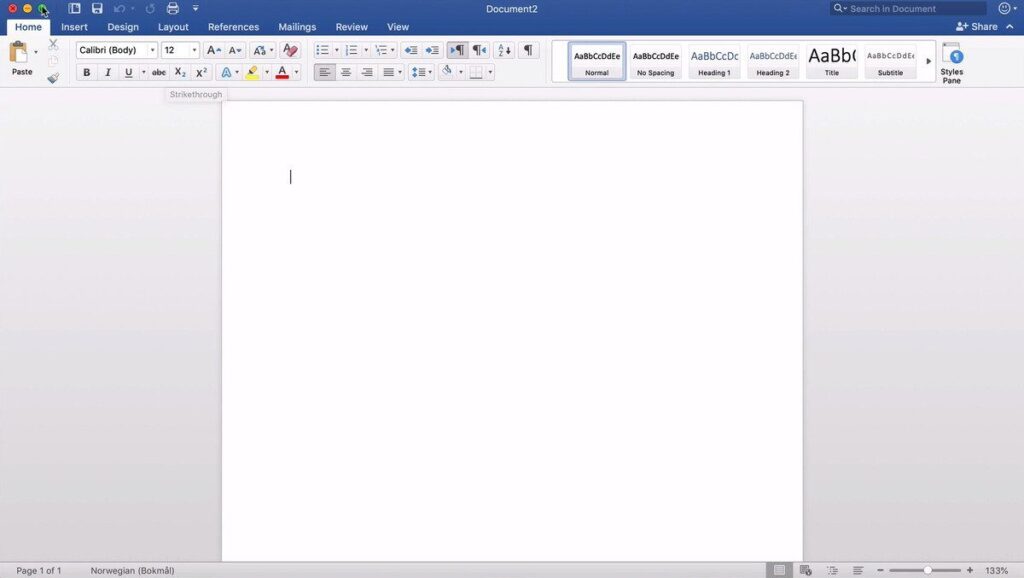The height and width of the screenshot is (578, 1024).
Task: Switch to the Mailings tab
Action: pos(296,27)
